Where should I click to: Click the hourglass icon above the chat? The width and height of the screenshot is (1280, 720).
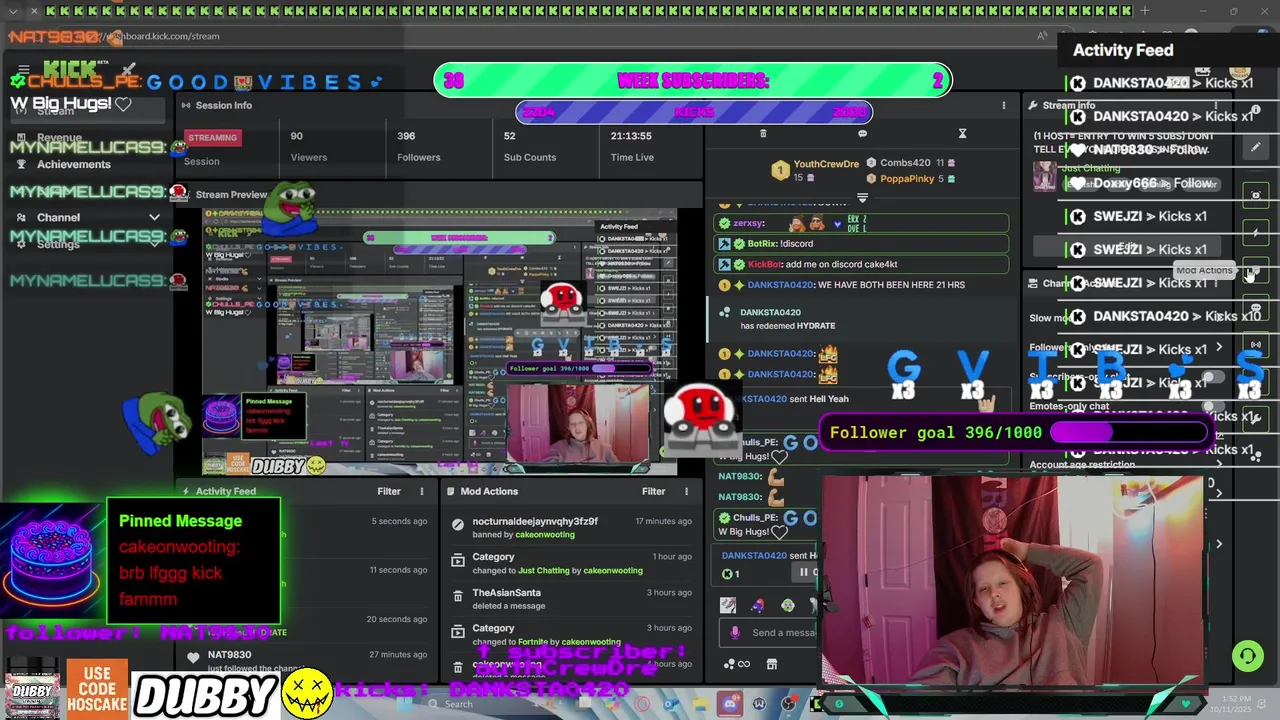pyautogui.click(x=962, y=133)
